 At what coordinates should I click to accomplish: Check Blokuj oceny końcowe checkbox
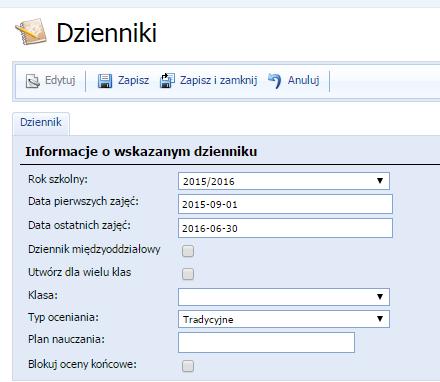(x=188, y=366)
